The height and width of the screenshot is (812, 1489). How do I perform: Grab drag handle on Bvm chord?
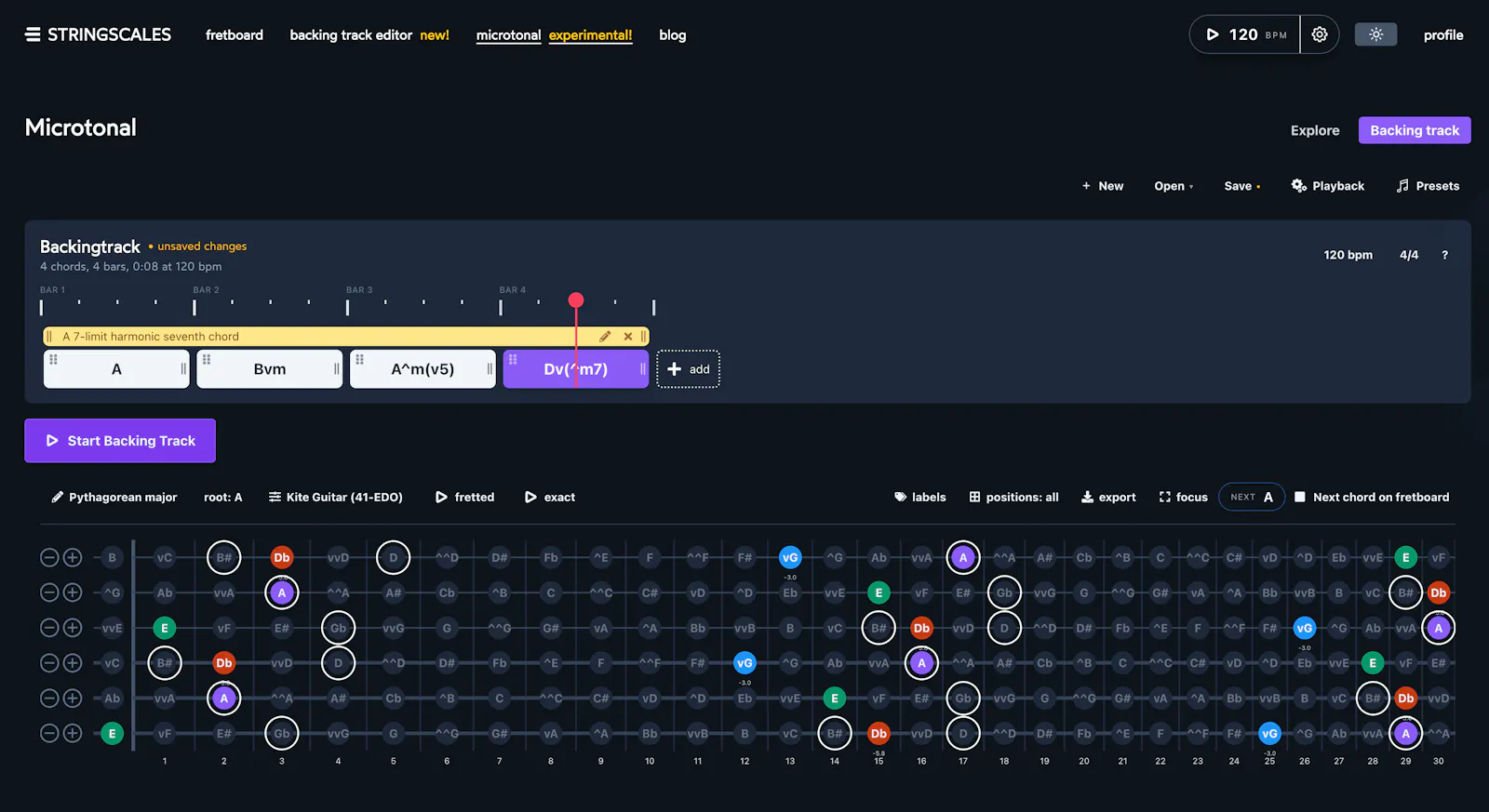pyautogui.click(x=207, y=359)
